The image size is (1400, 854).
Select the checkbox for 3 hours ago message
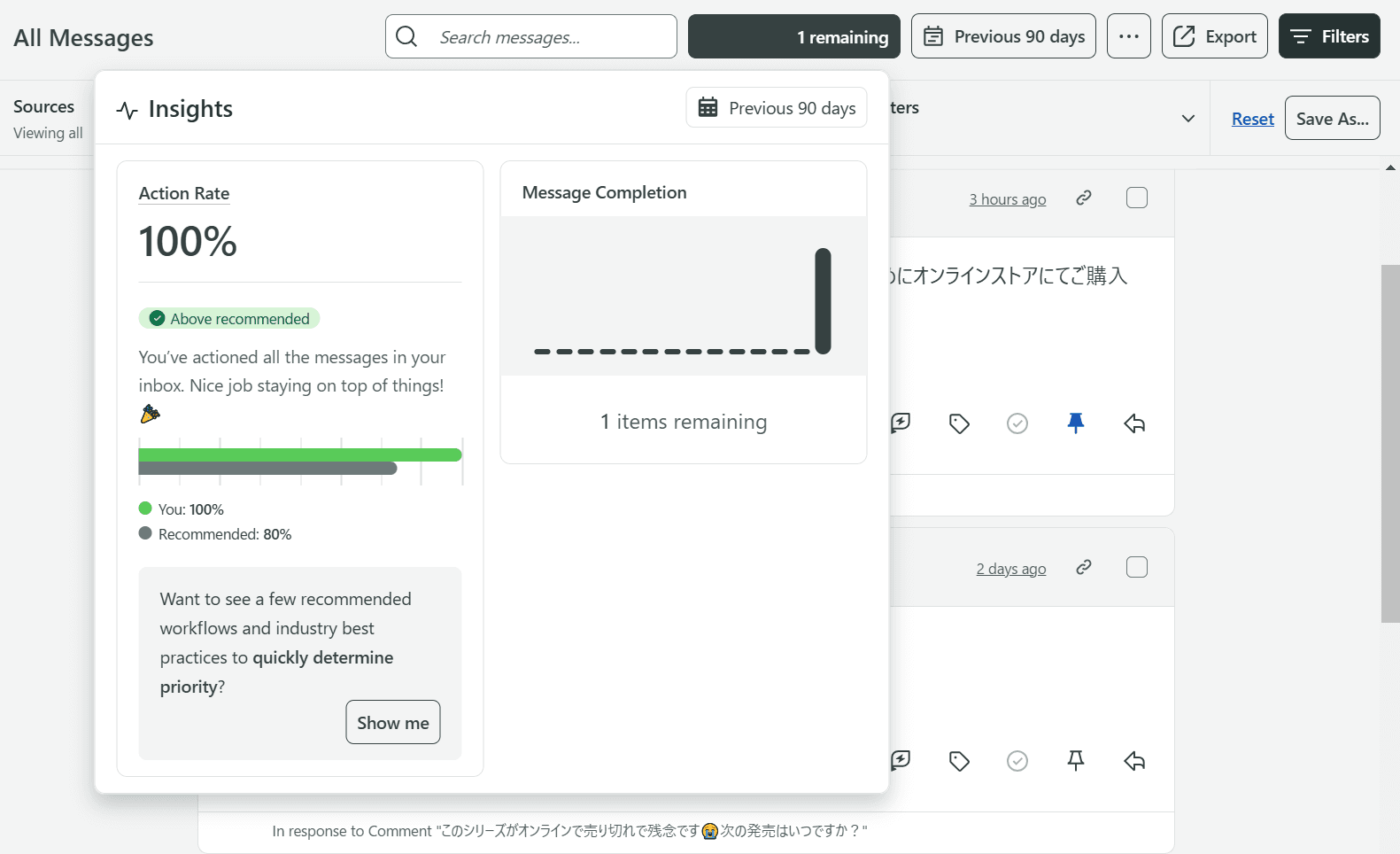click(x=1136, y=198)
